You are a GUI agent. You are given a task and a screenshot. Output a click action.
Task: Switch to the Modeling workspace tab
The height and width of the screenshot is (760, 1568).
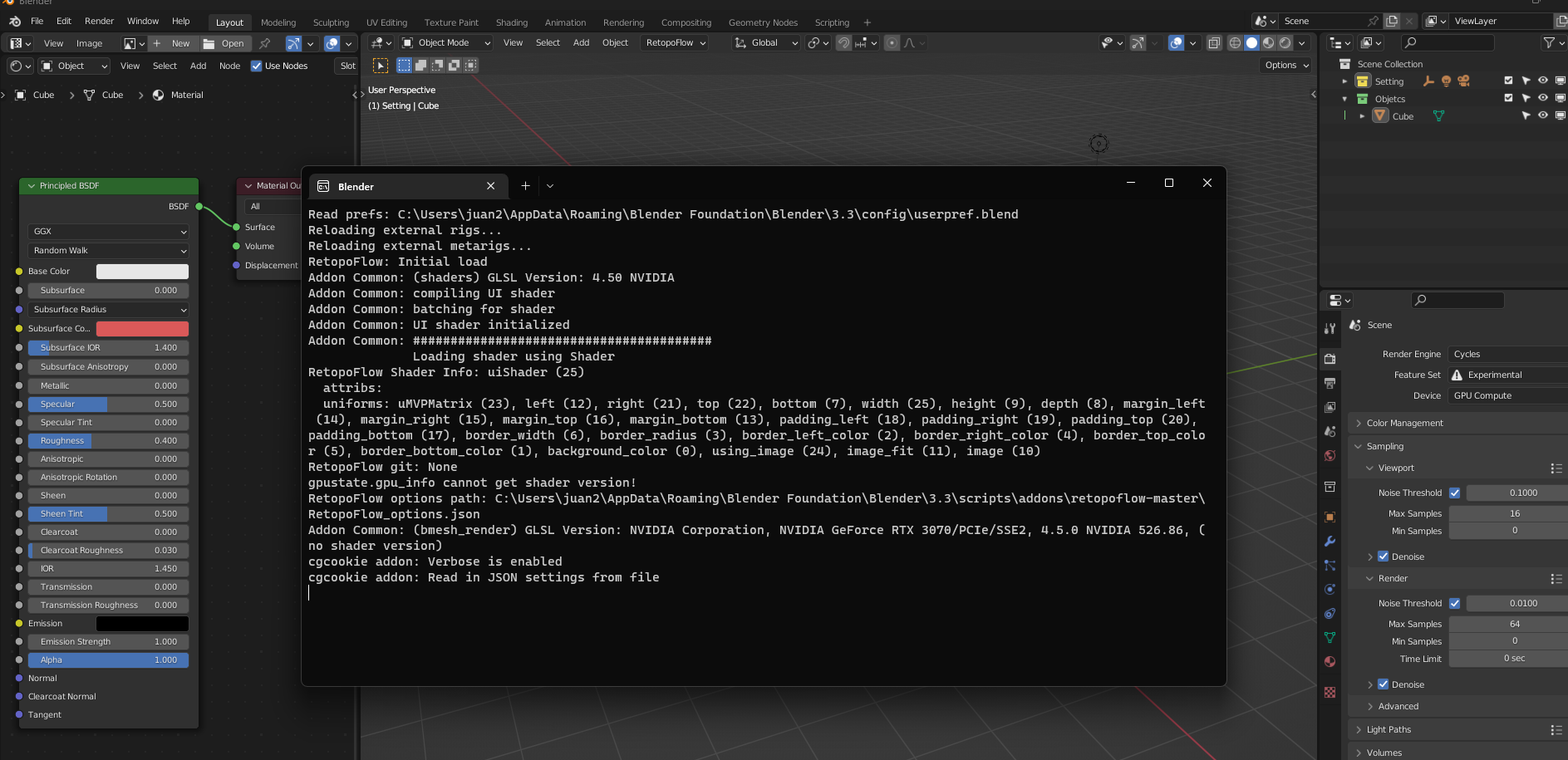[278, 22]
